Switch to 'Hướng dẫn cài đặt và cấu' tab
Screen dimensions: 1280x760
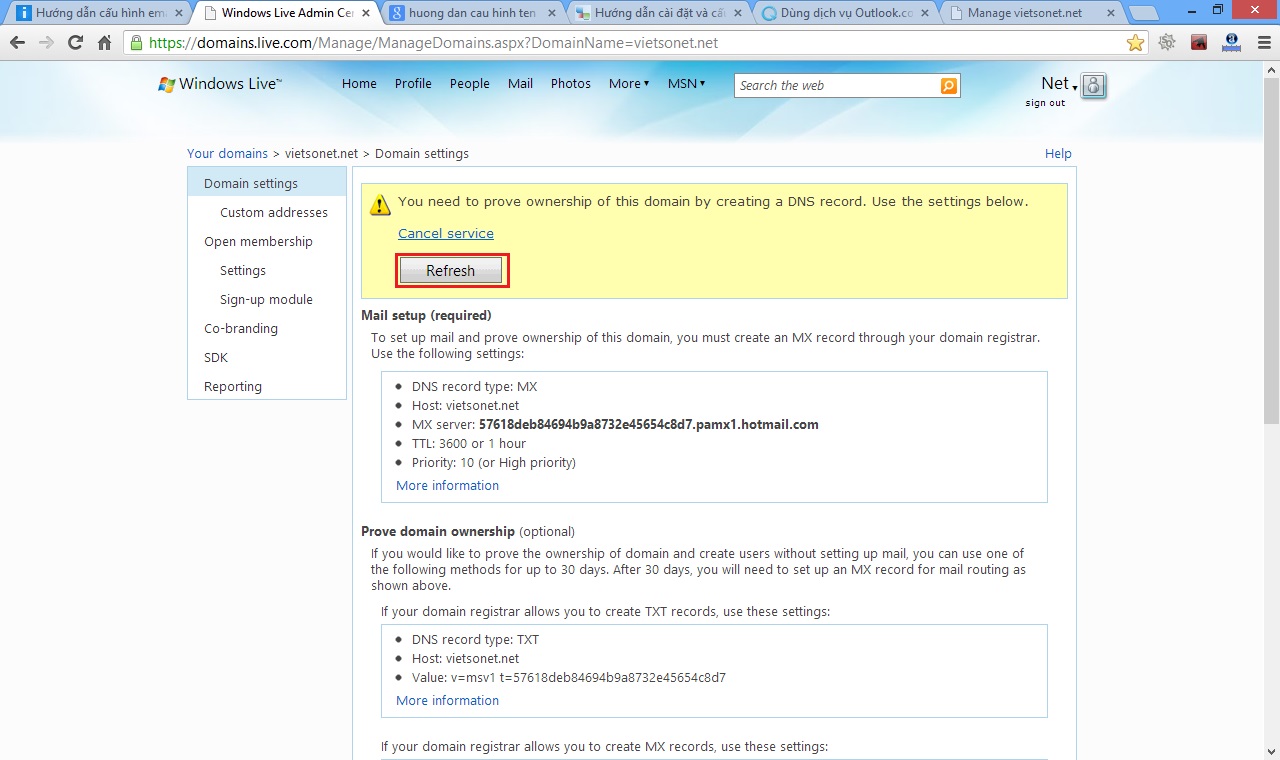click(657, 13)
